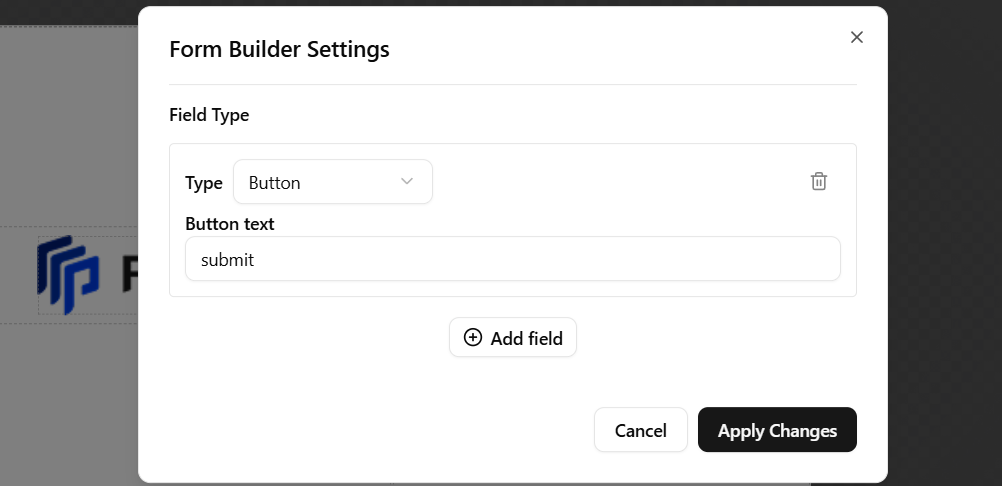This screenshot has height=486, width=1002.
Task: Click the Button text label
Action: pyautogui.click(x=229, y=224)
